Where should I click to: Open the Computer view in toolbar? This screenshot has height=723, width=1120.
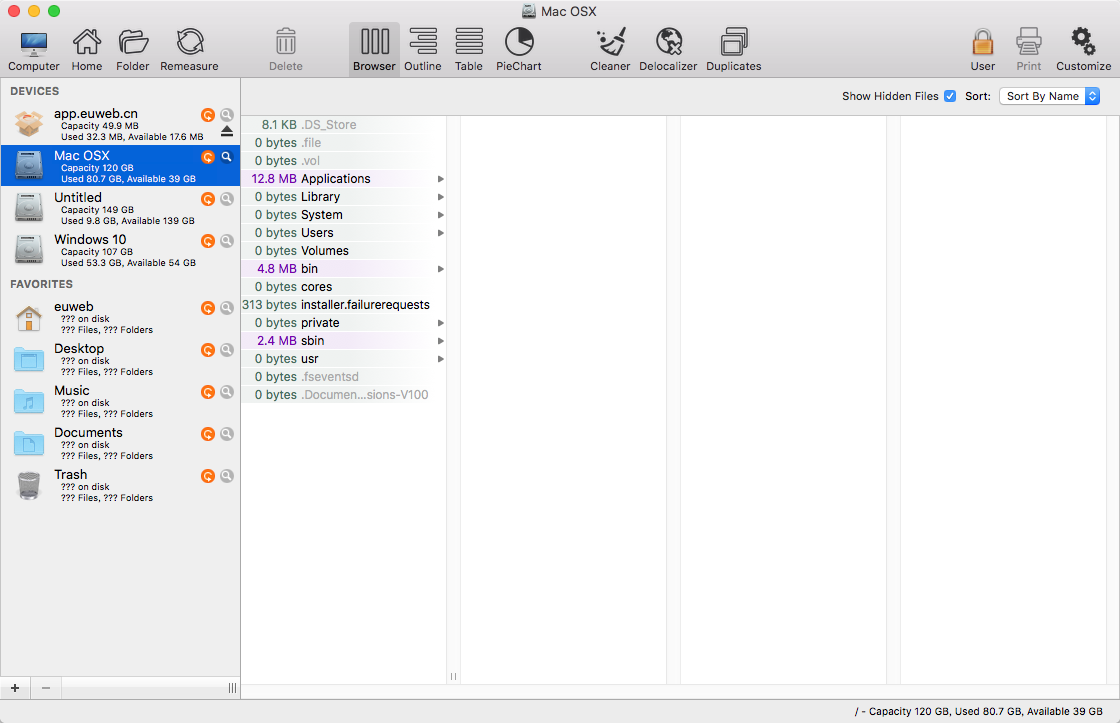34,49
